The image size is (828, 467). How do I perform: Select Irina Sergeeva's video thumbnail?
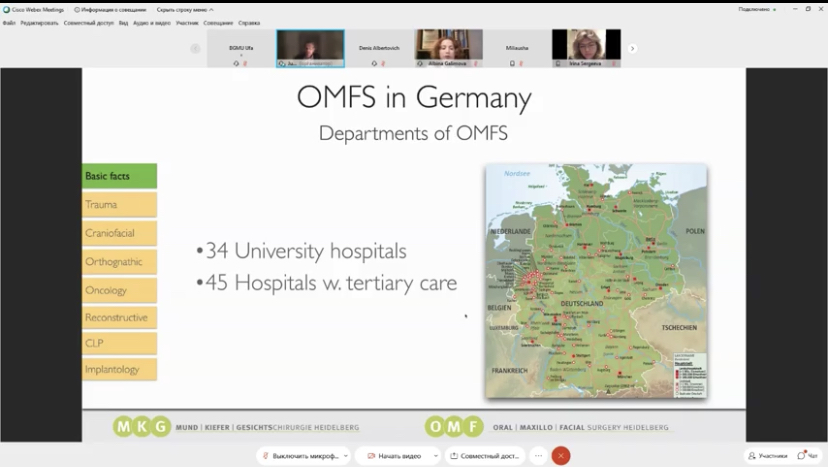(586, 48)
